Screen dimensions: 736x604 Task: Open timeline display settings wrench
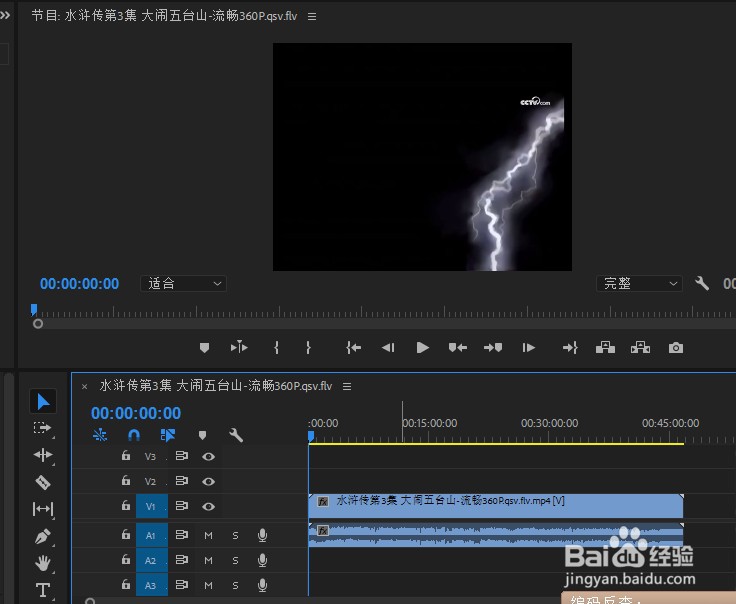click(236, 436)
